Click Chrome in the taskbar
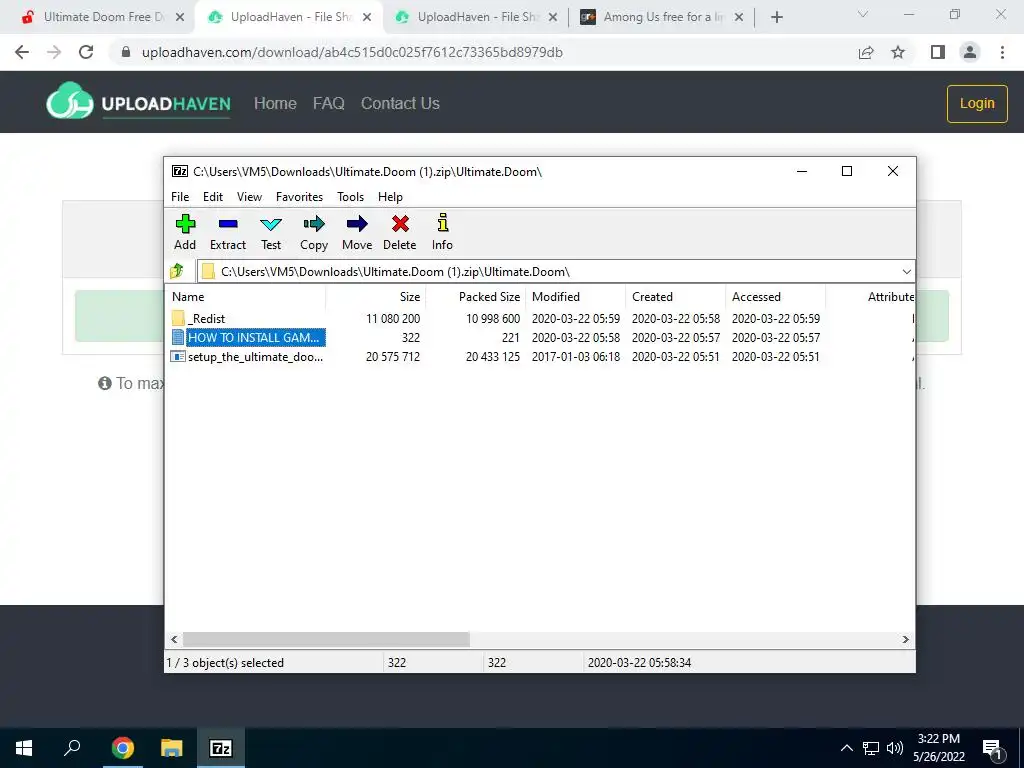This screenshot has width=1024, height=768. [122, 748]
